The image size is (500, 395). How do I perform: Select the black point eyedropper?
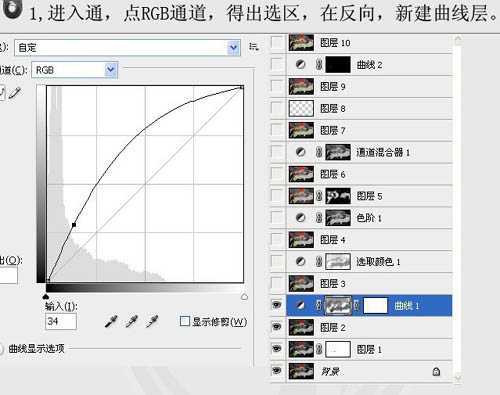[x=111, y=321]
